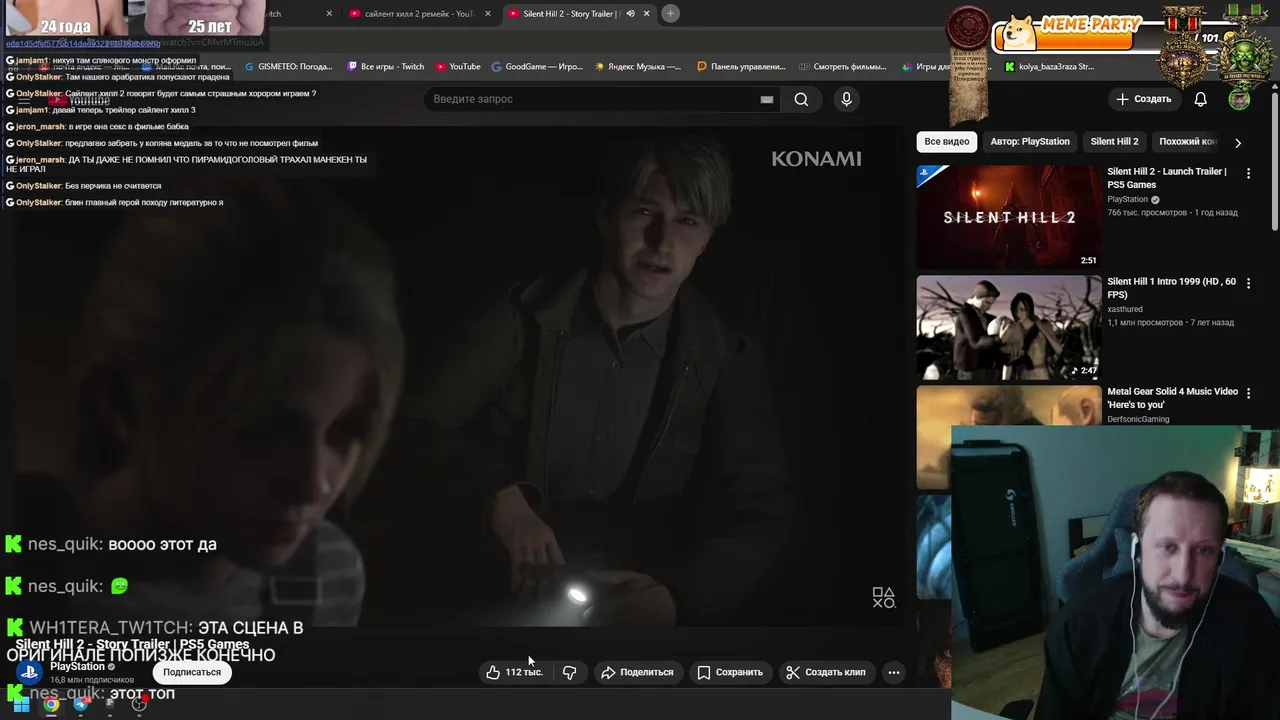Click the YouTube search magnifier button
Viewport: 1280px width, 720px height.
pos(801,99)
